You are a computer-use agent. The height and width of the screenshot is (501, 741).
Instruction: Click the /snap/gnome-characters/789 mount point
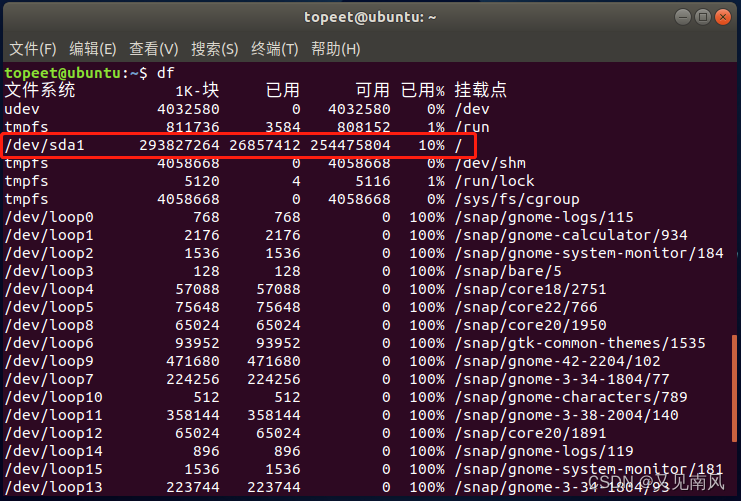tap(571, 397)
